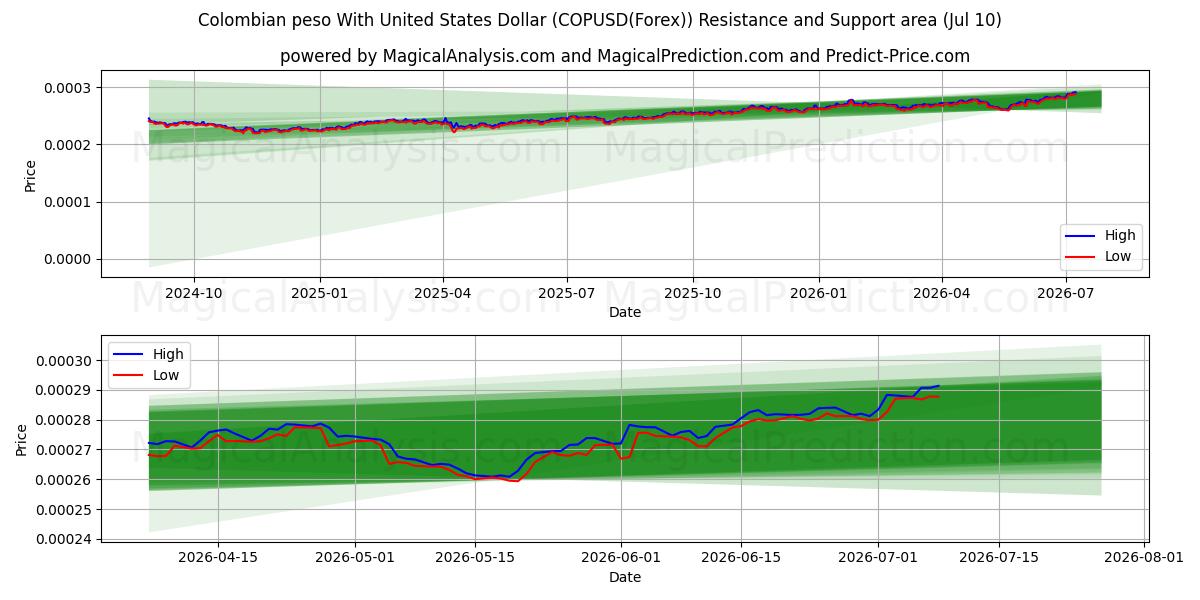Click the top chart y-axis value 0.0001
This screenshot has width=1200, height=600.
click(69, 202)
